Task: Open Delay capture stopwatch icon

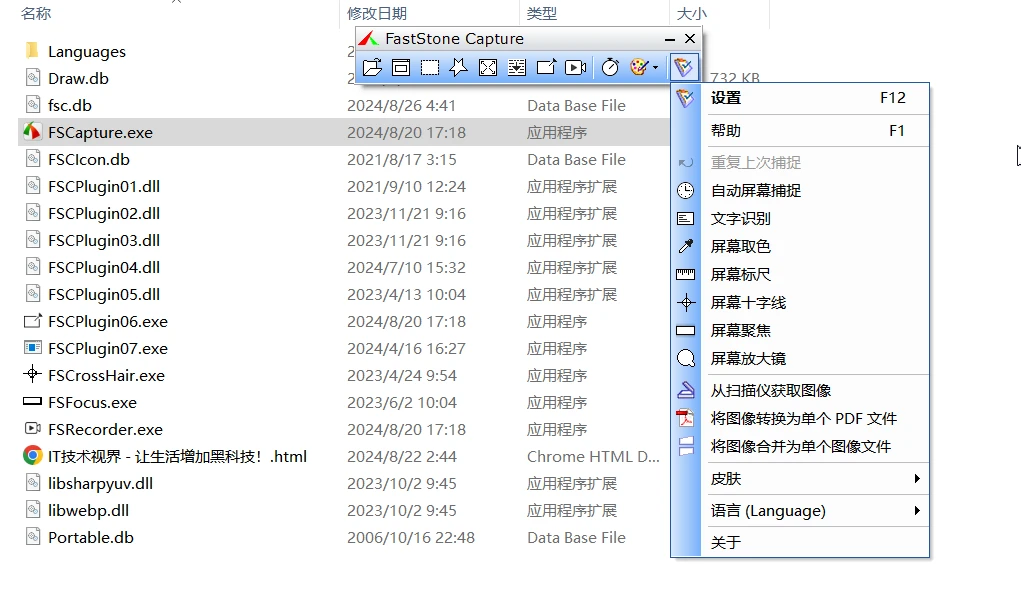Action: 610,67
